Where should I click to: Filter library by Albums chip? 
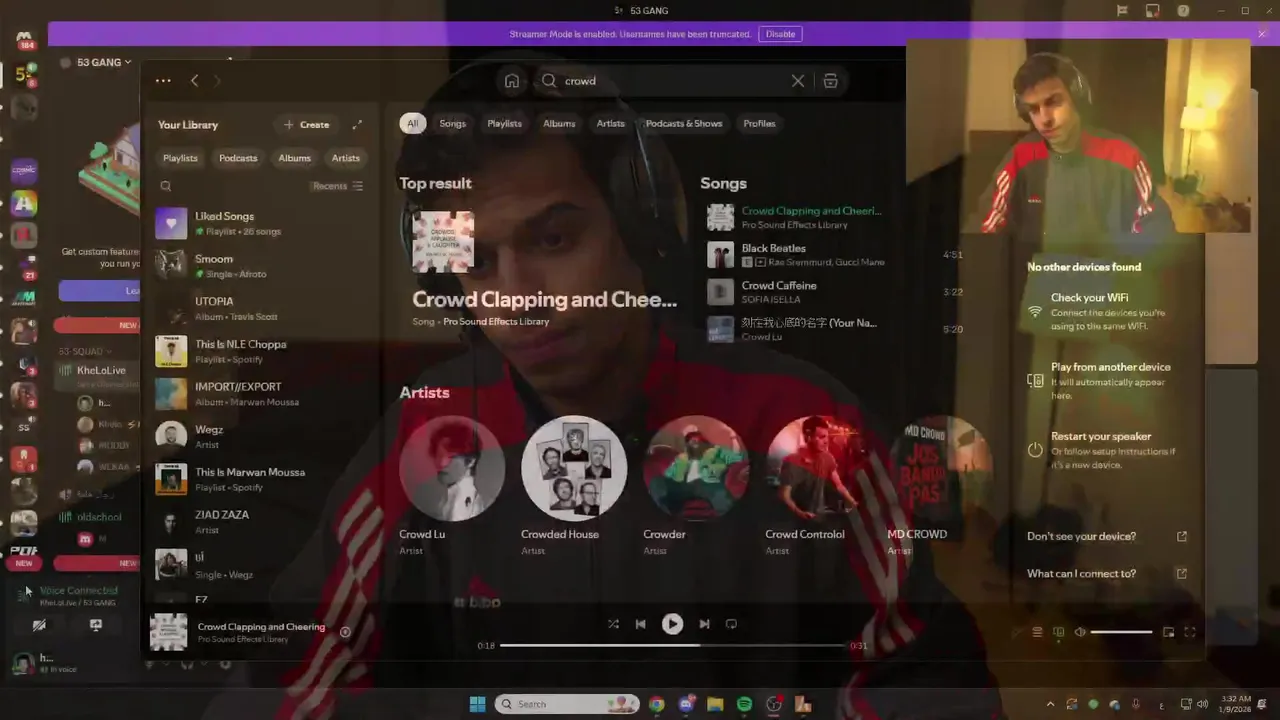pyautogui.click(x=294, y=158)
